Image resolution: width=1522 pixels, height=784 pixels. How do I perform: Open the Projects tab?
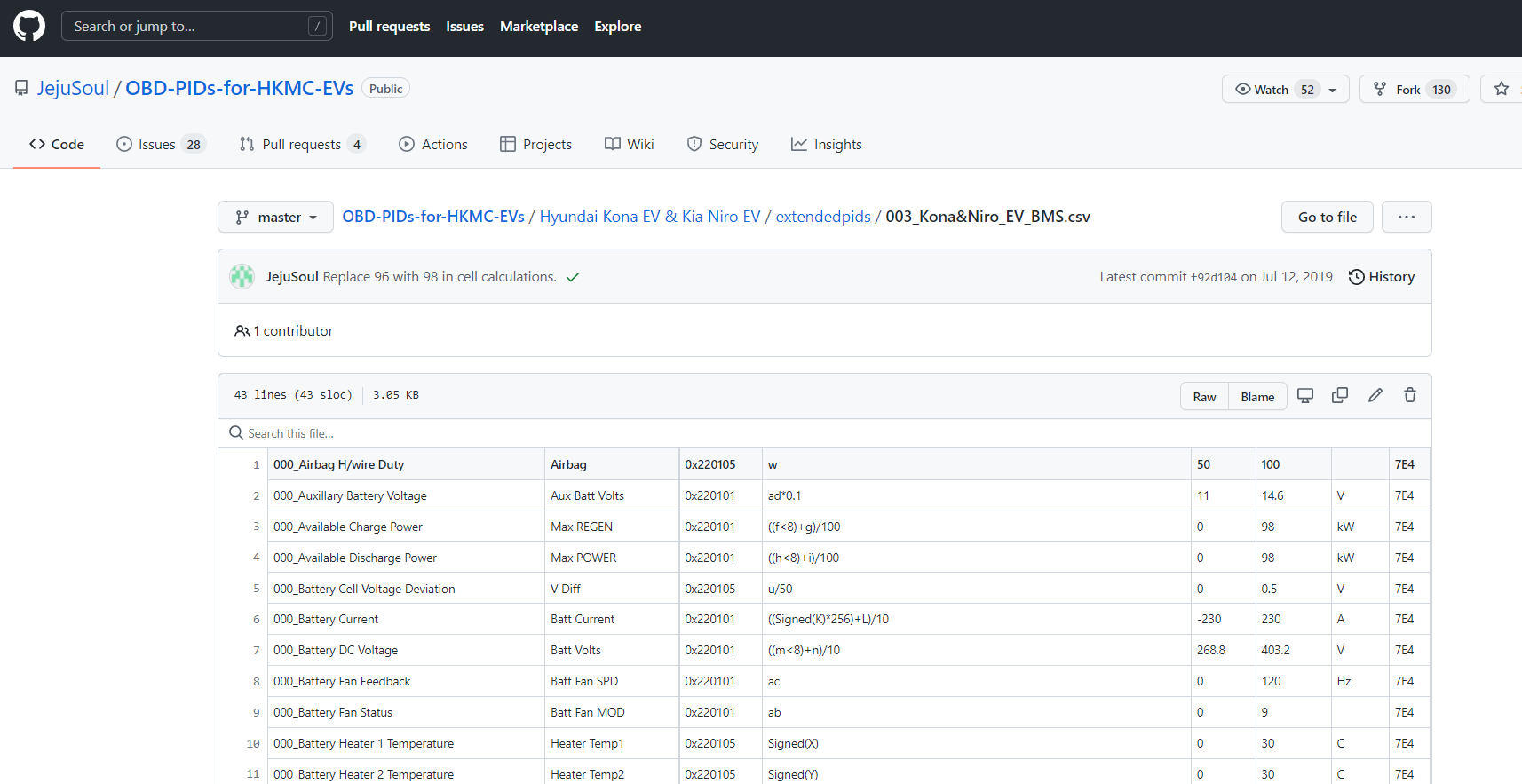536,144
